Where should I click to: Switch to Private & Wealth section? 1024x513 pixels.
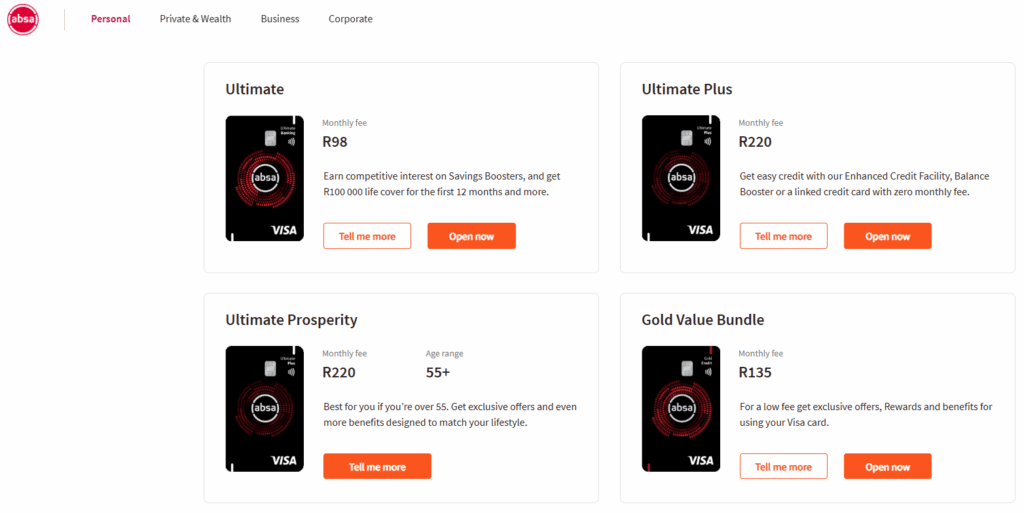click(195, 19)
